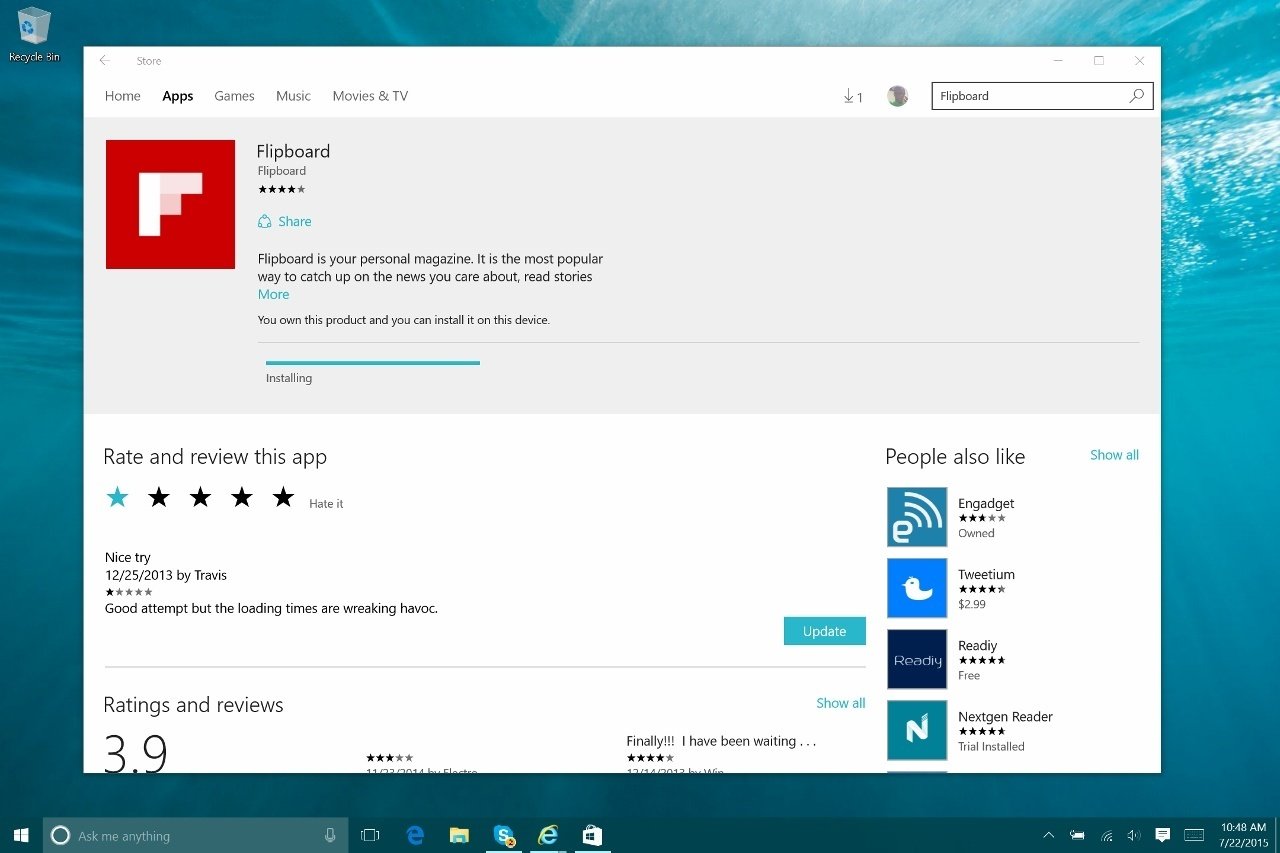1280x853 pixels.
Task: Show all People also like apps
Action: 1114,454
